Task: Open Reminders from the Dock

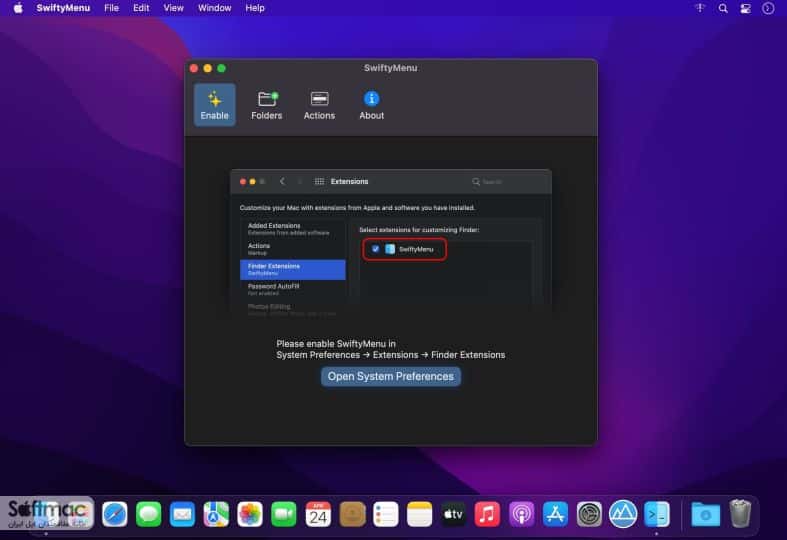Action: [386, 514]
